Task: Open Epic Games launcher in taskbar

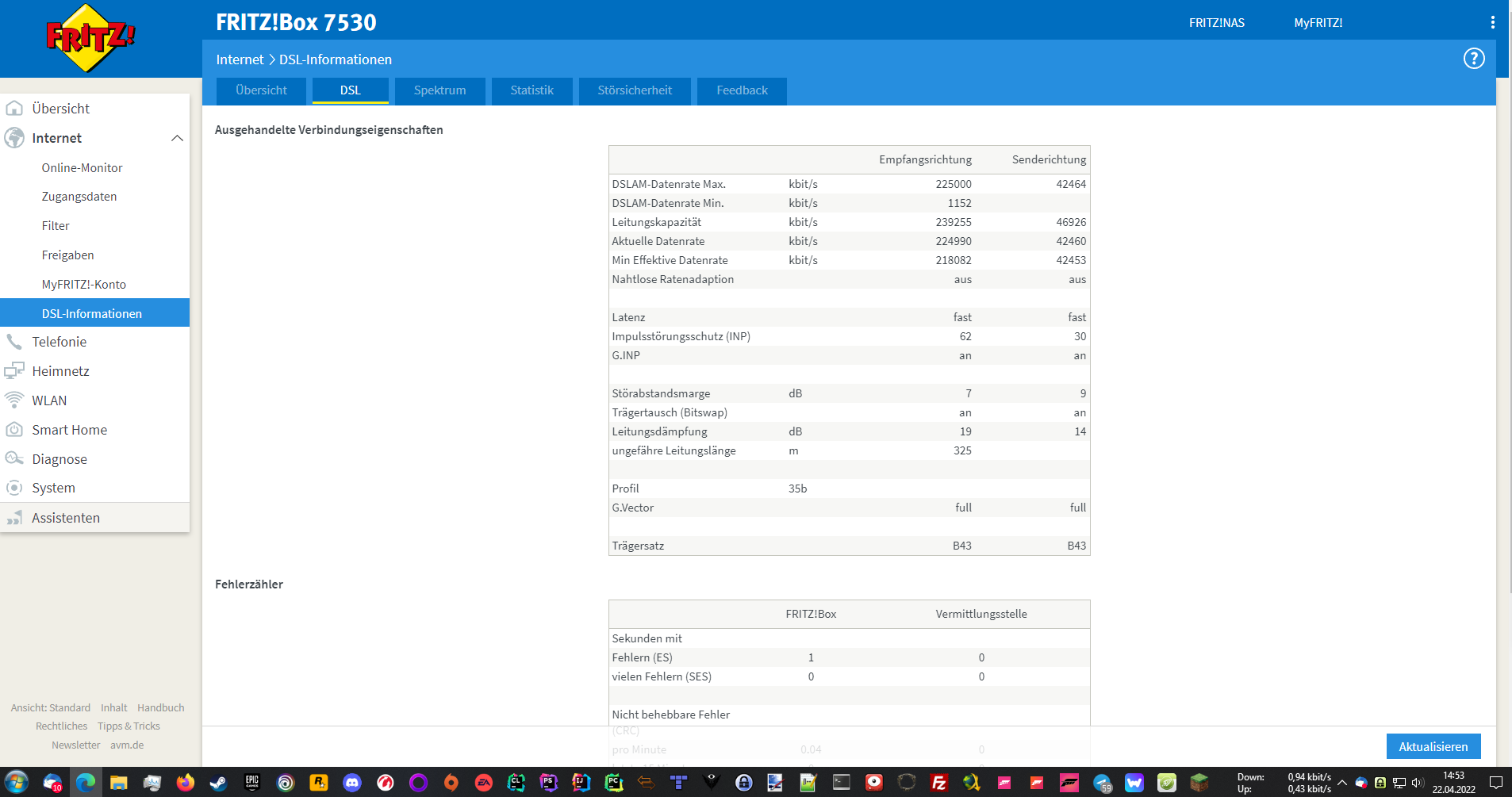Action: click(x=252, y=783)
